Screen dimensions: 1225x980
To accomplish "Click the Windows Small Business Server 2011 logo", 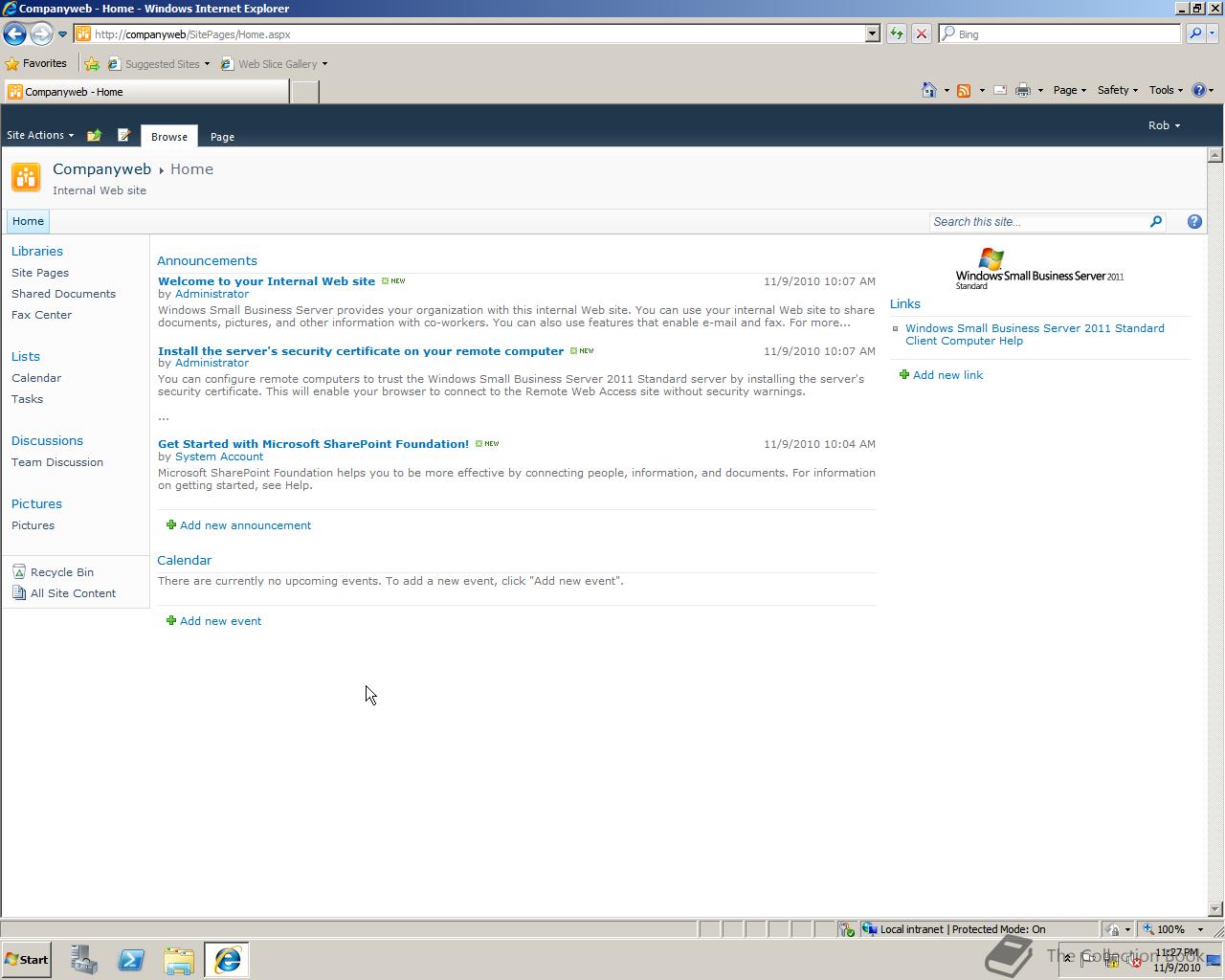I will [1039, 270].
